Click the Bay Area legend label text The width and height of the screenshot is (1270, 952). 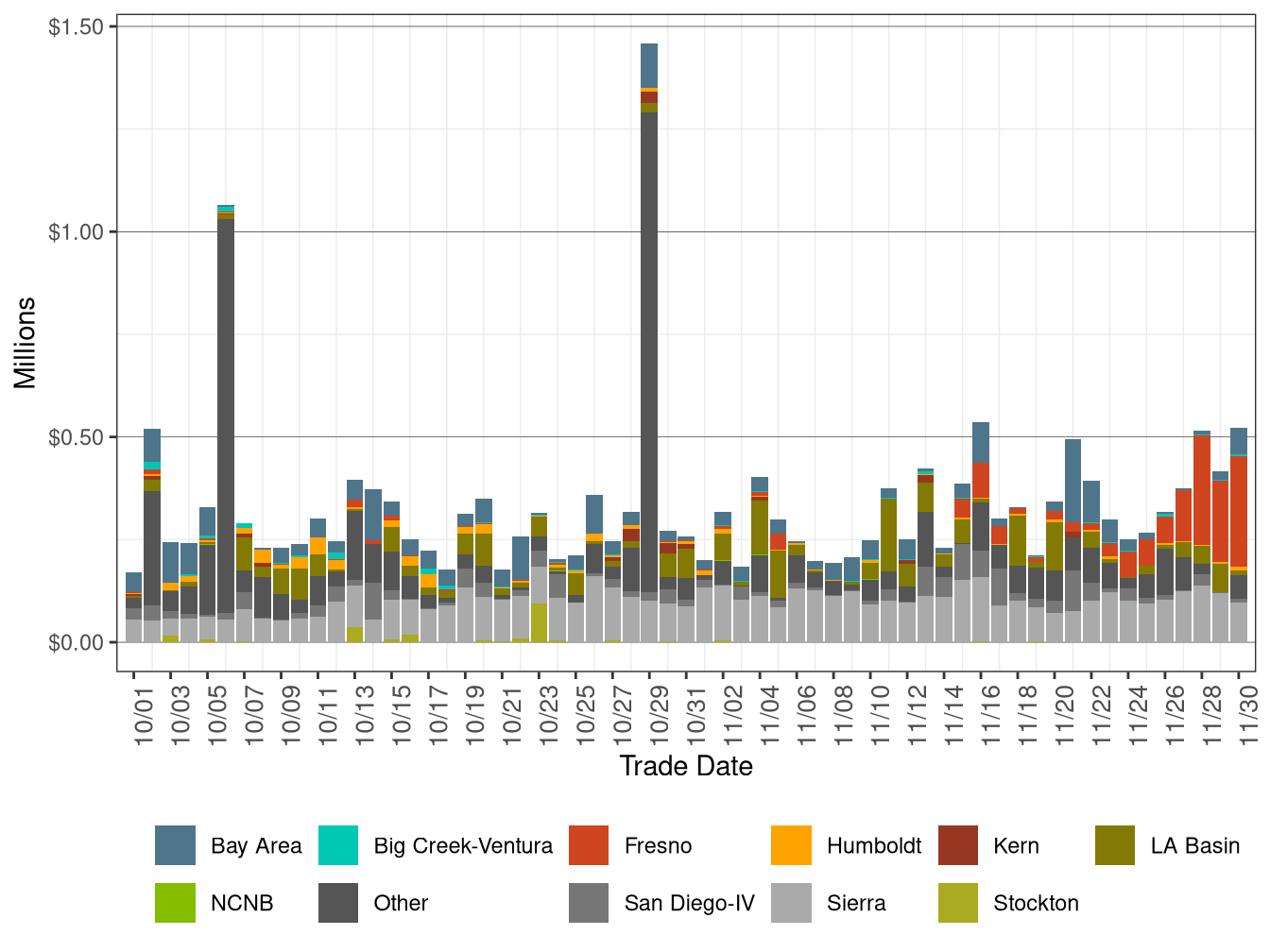pos(256,846)
